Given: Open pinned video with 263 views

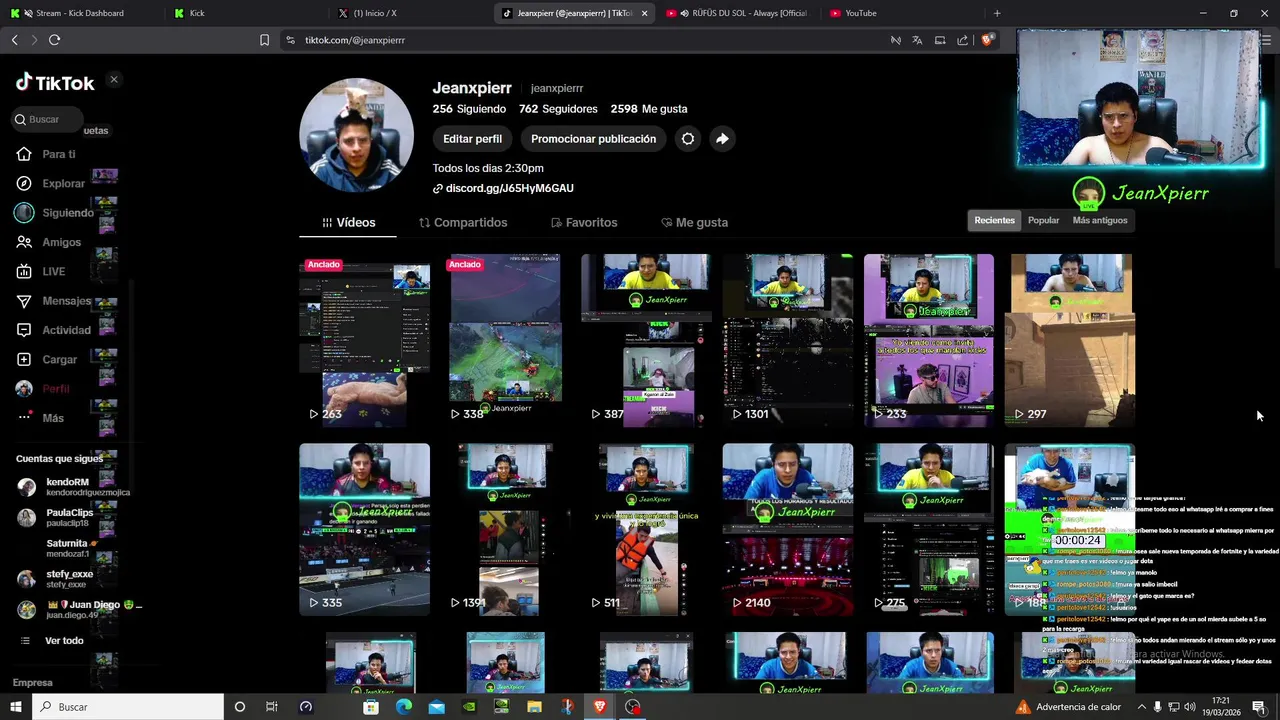Looking at the screenshot, I should (364, 340).
